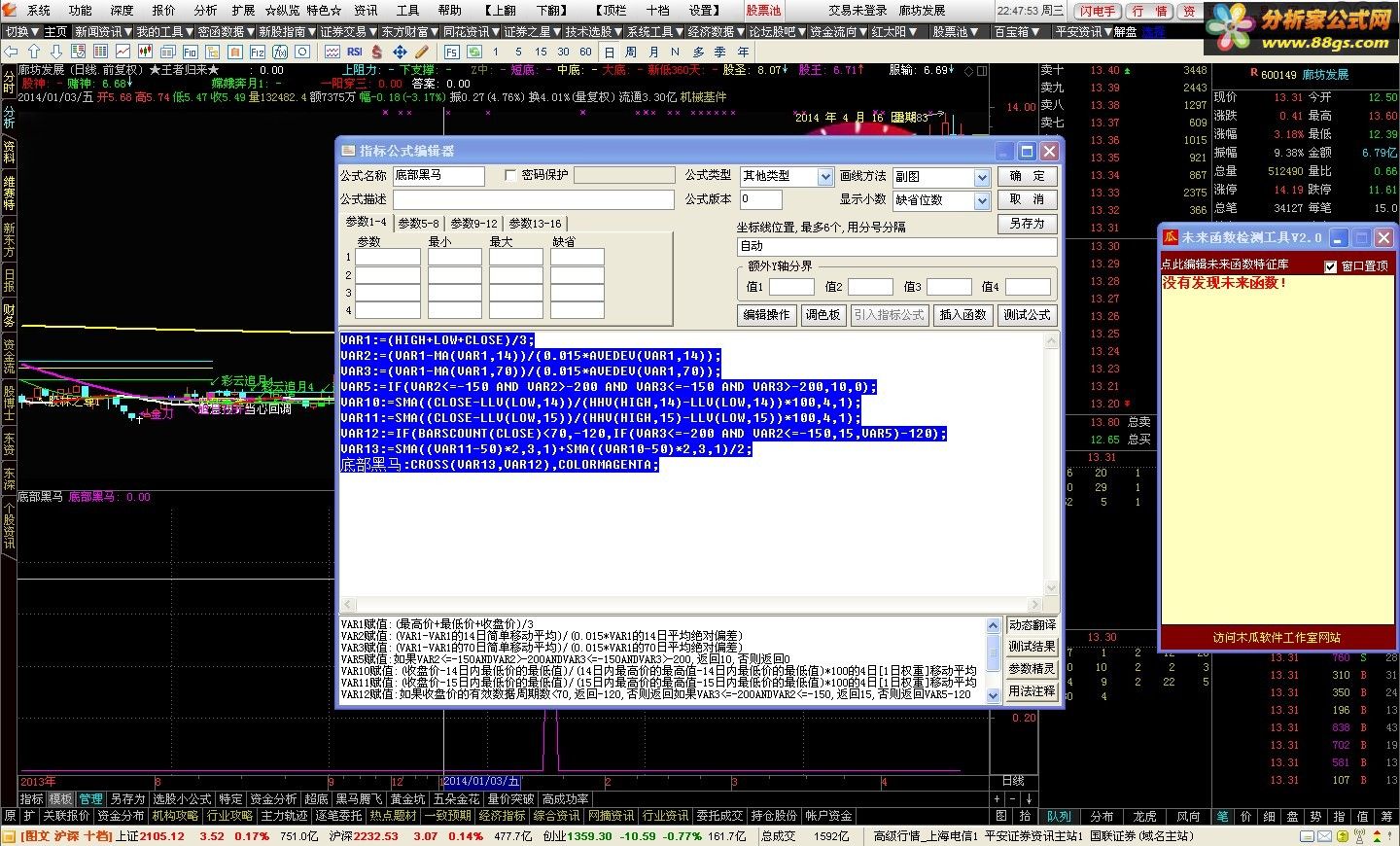Click the 动态翻译 dynamic translation button
Image resolution: width=1400 pixels, height=846 pixels.
pos(1032,625)
